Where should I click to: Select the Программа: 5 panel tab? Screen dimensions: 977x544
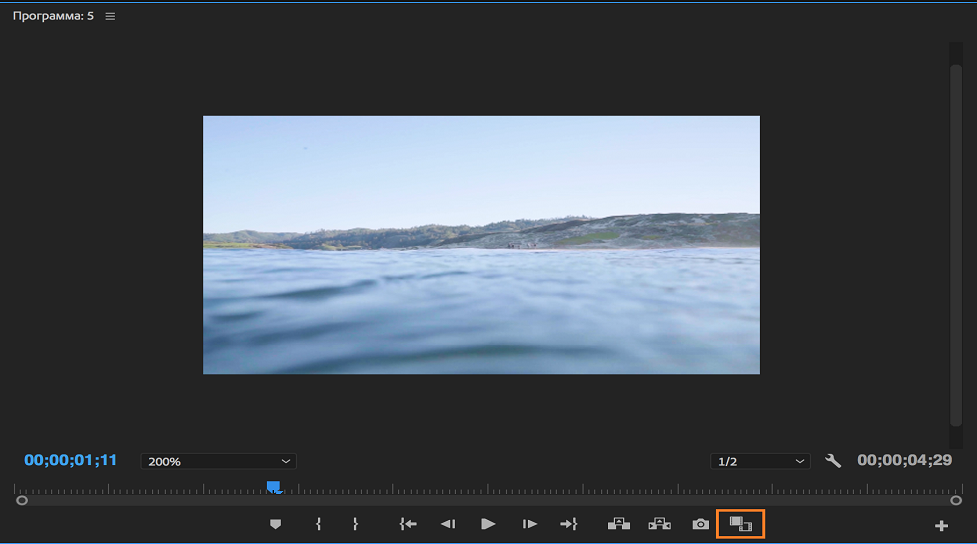(x=54, y=16)
